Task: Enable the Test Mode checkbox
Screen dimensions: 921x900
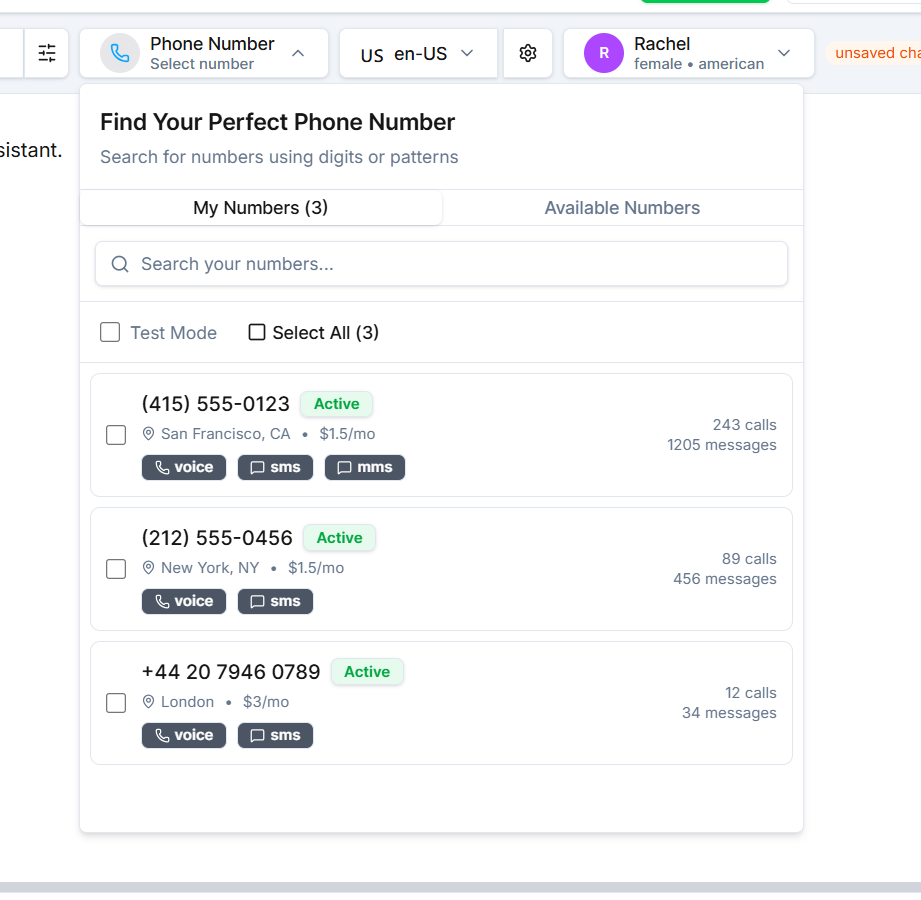Action: pyautogui.click(x=110, y=332)
